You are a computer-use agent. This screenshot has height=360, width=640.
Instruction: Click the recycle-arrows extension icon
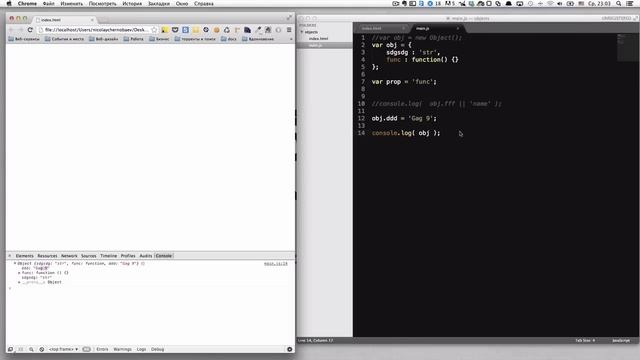227,30
